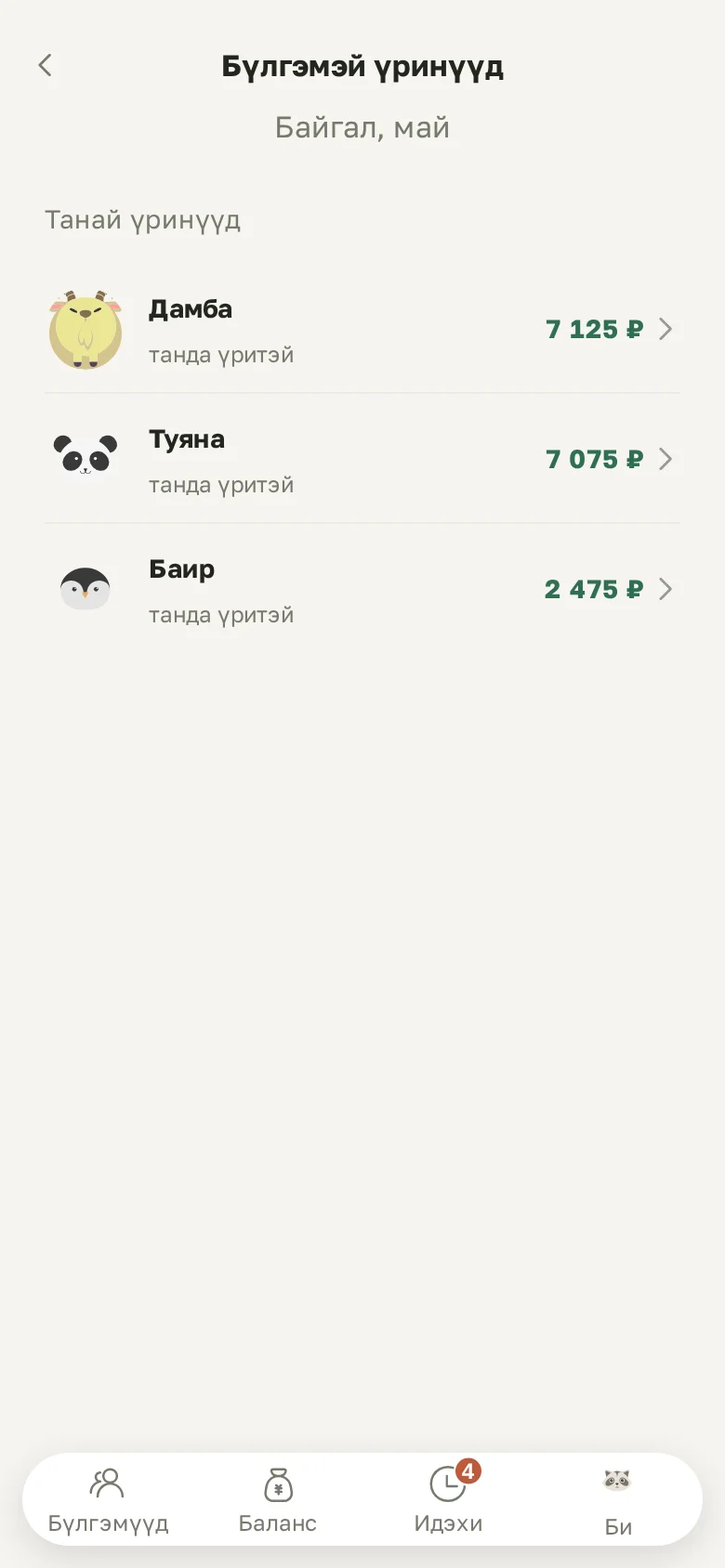Open Туяна's panda avatar
Viewport: 725px width, 1568px height.
pos(86,454)
